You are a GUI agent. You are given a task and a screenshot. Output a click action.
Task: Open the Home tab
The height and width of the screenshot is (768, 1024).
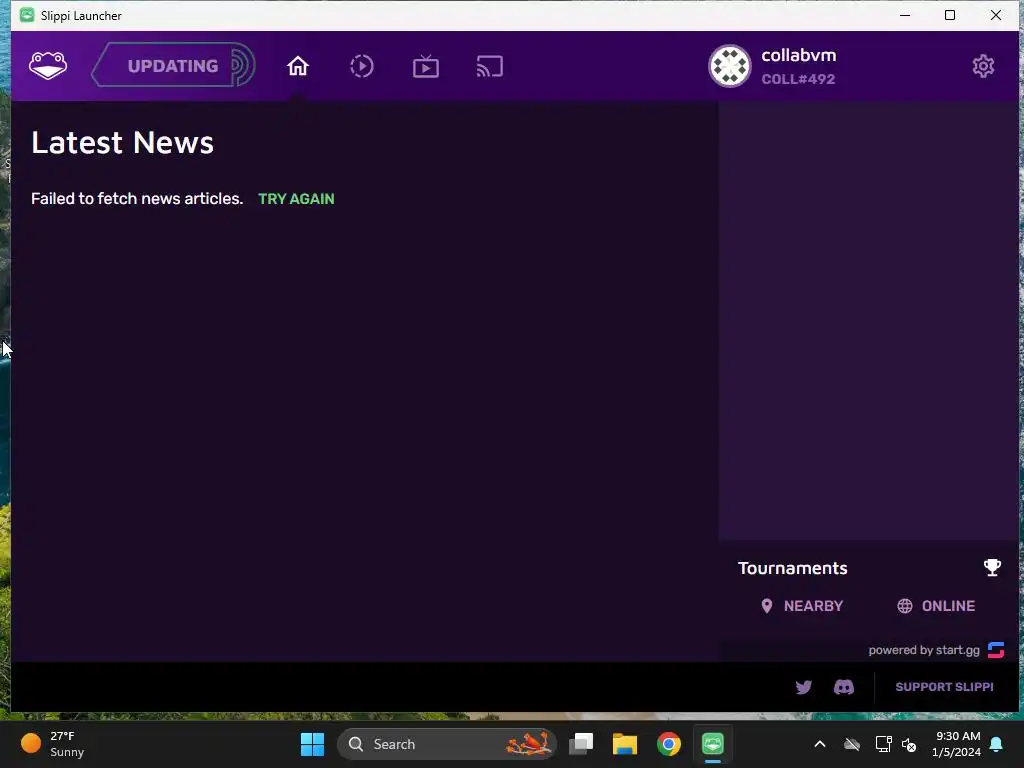point(298,66)
